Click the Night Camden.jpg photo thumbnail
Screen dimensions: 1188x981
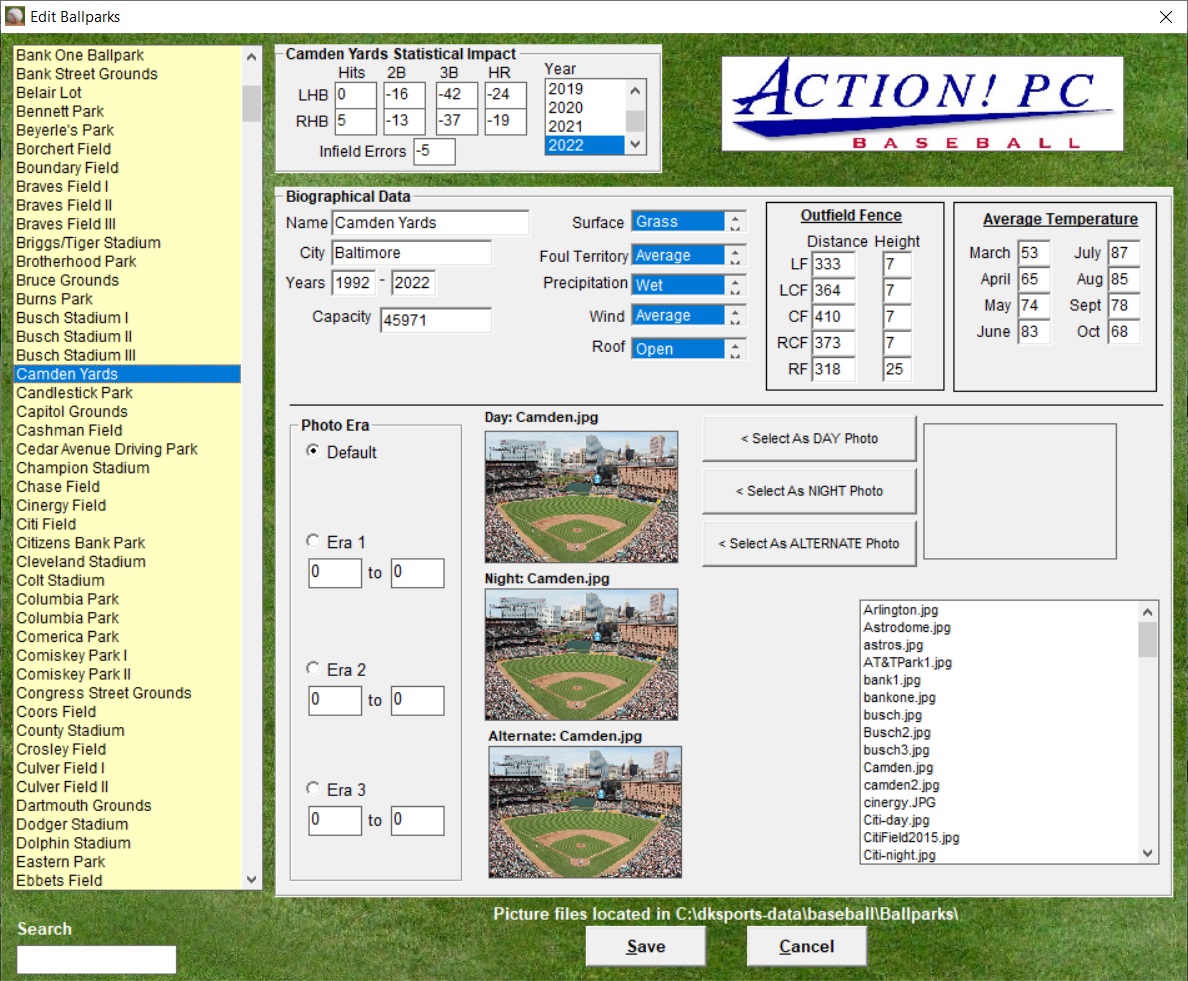[x=581, y=654]
